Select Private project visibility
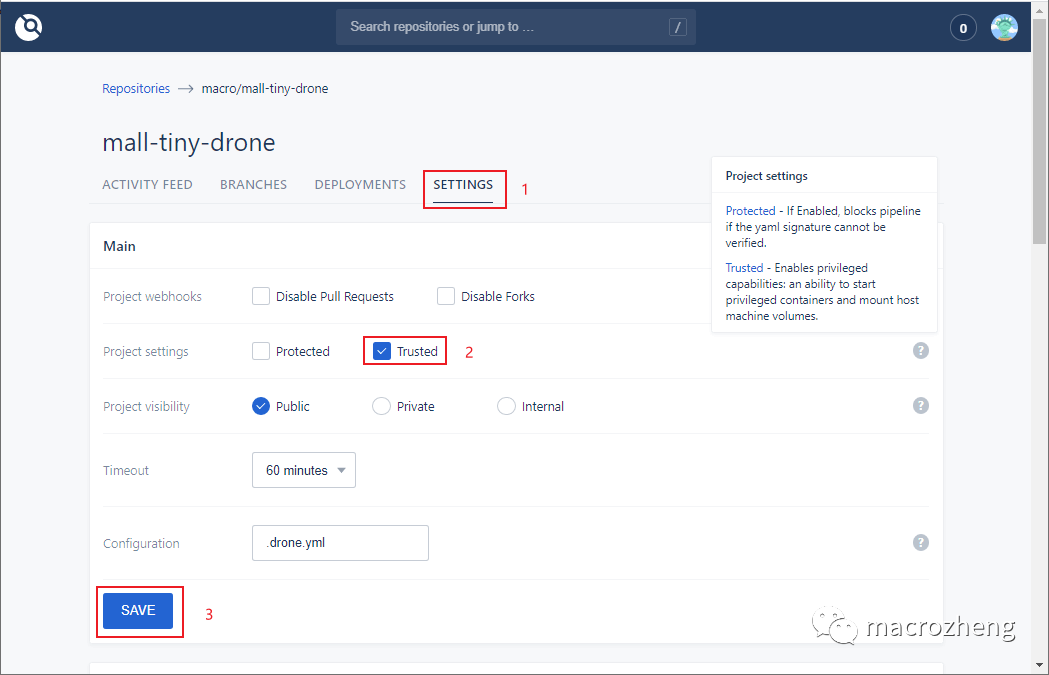 [381, 406]
